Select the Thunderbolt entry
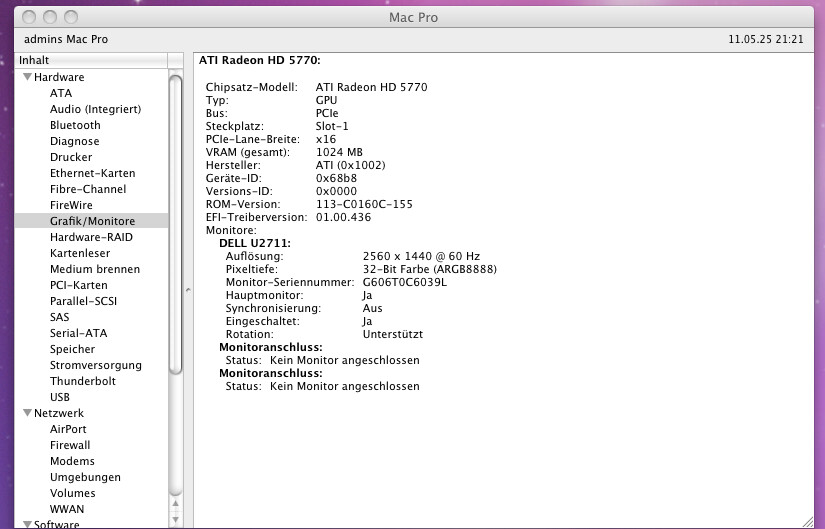This screenshot has width=825, height=529. (x=83, y=381)
